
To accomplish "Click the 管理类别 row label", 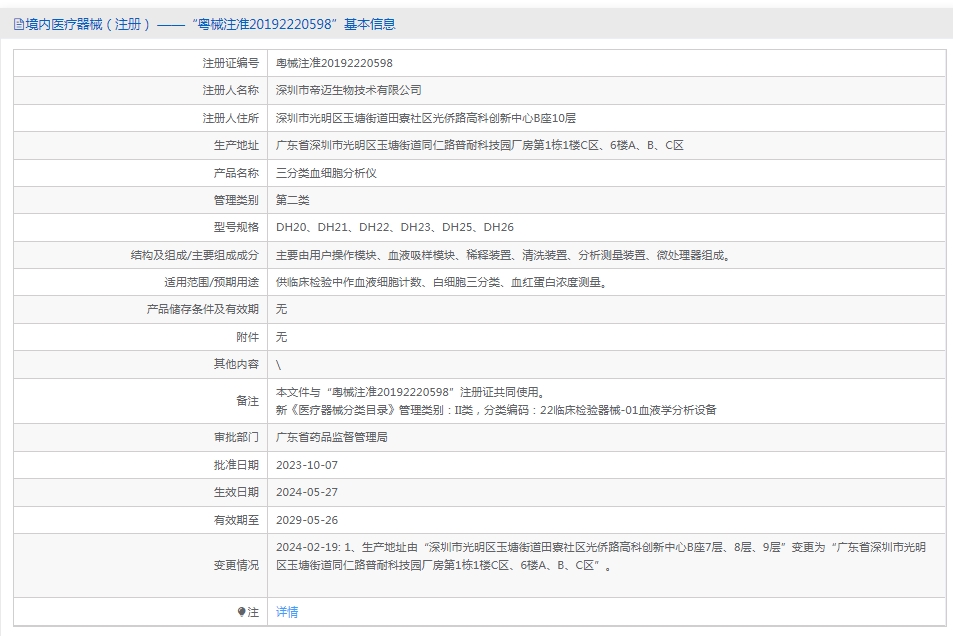I will coord(236,200).
